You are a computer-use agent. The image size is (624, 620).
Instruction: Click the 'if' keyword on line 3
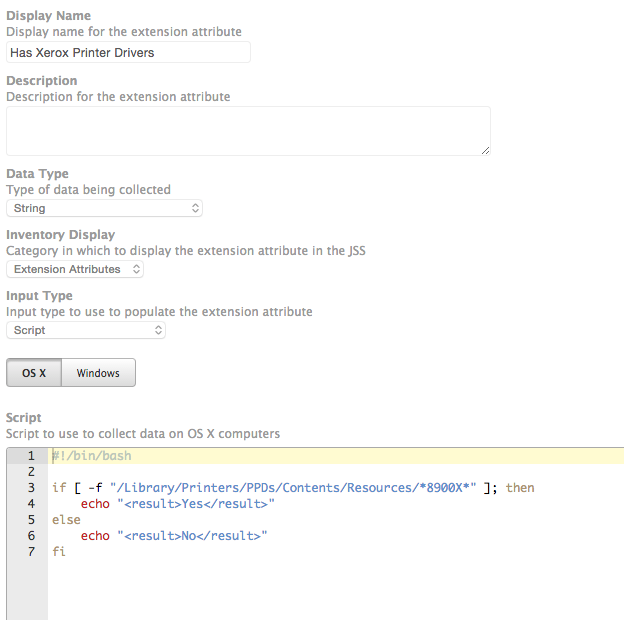59,487
